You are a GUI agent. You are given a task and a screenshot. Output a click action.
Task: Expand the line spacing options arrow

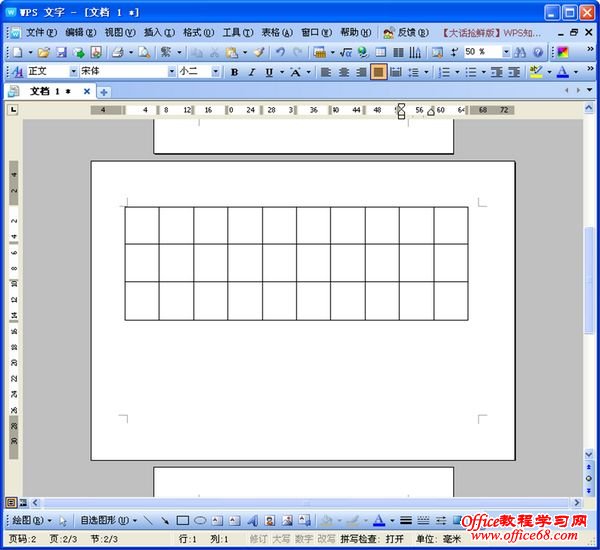pos(426,72)
